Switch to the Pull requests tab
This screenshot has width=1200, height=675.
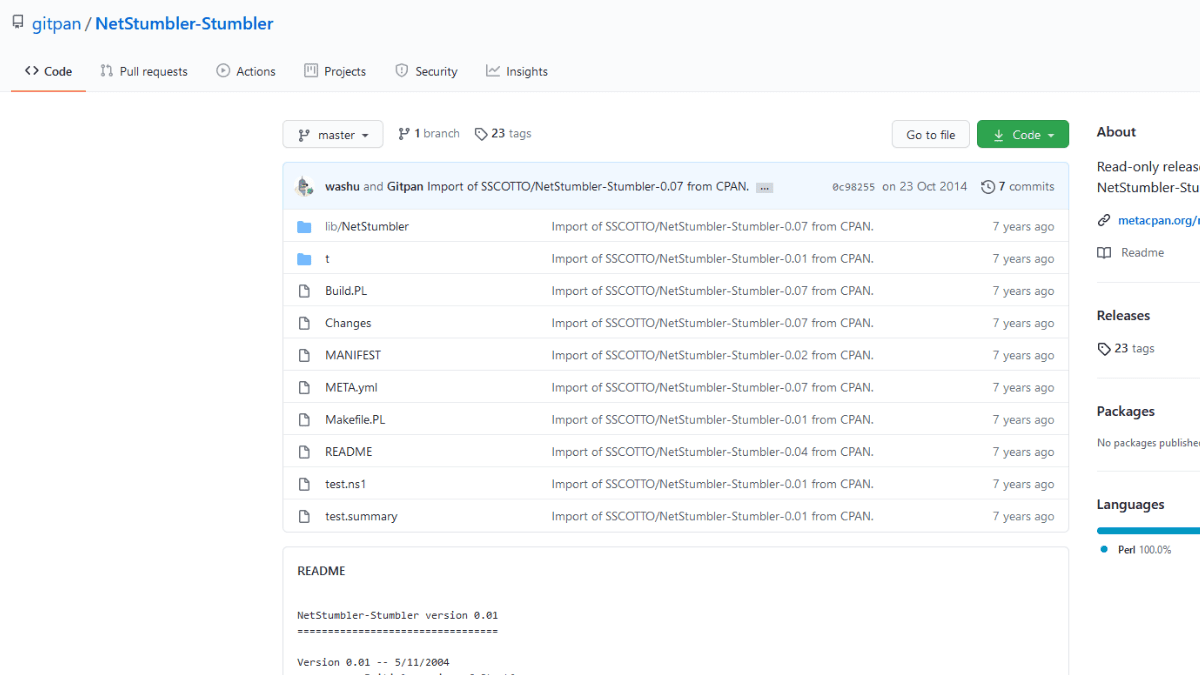click(144, 72)
